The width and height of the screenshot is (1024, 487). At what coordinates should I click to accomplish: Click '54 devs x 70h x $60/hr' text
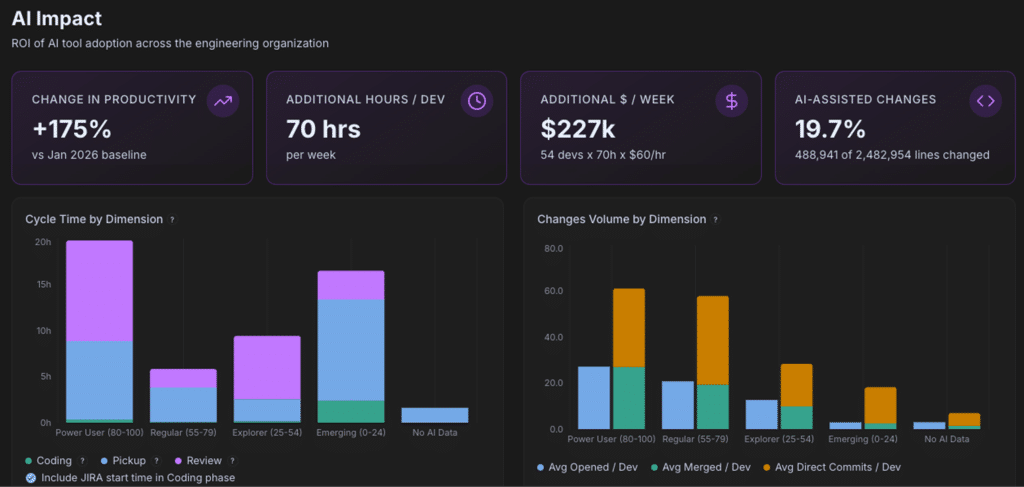click(603, 155)
